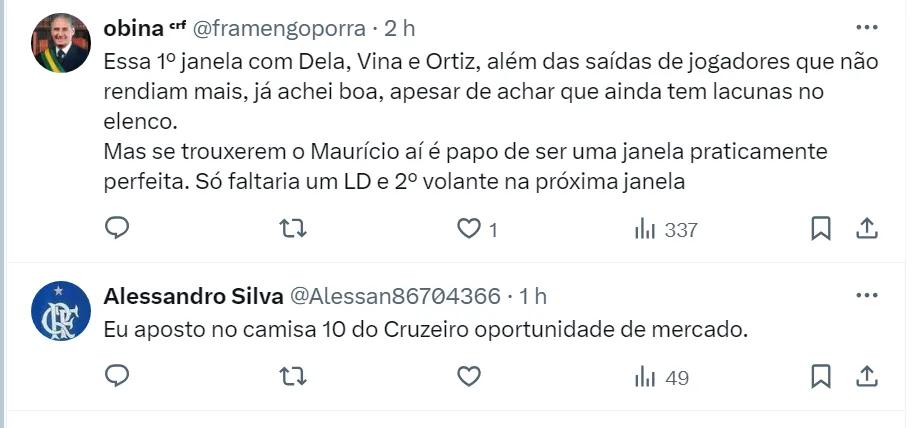Image resolution: width=914 pixels, height=428 pixels.
Task: Share obina's tweet
Action: point(866,229)
